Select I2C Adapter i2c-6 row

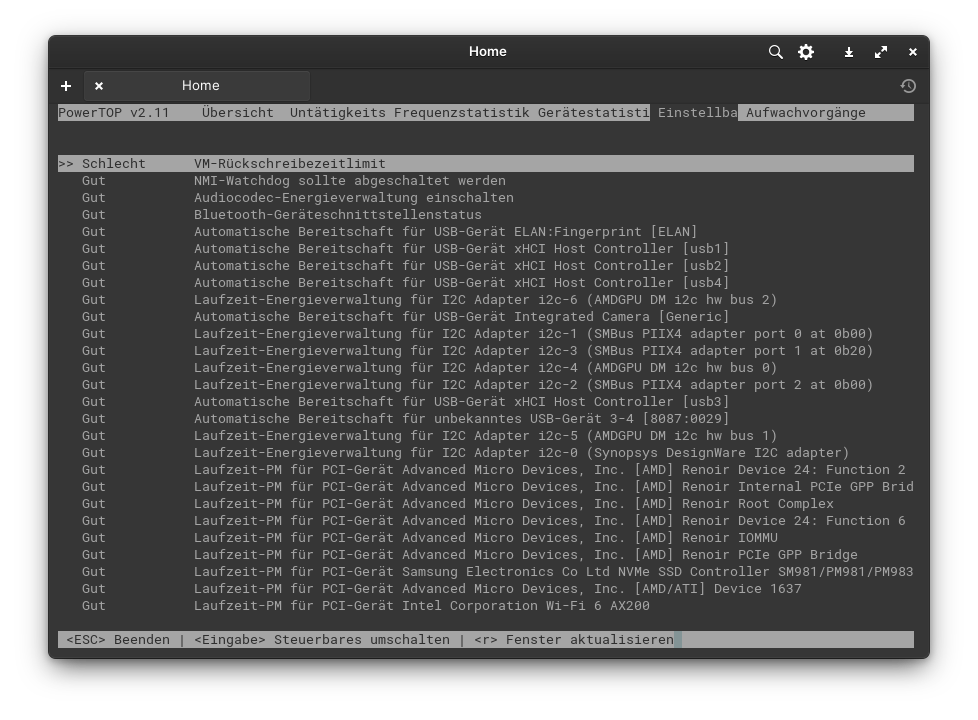(486, 299)
